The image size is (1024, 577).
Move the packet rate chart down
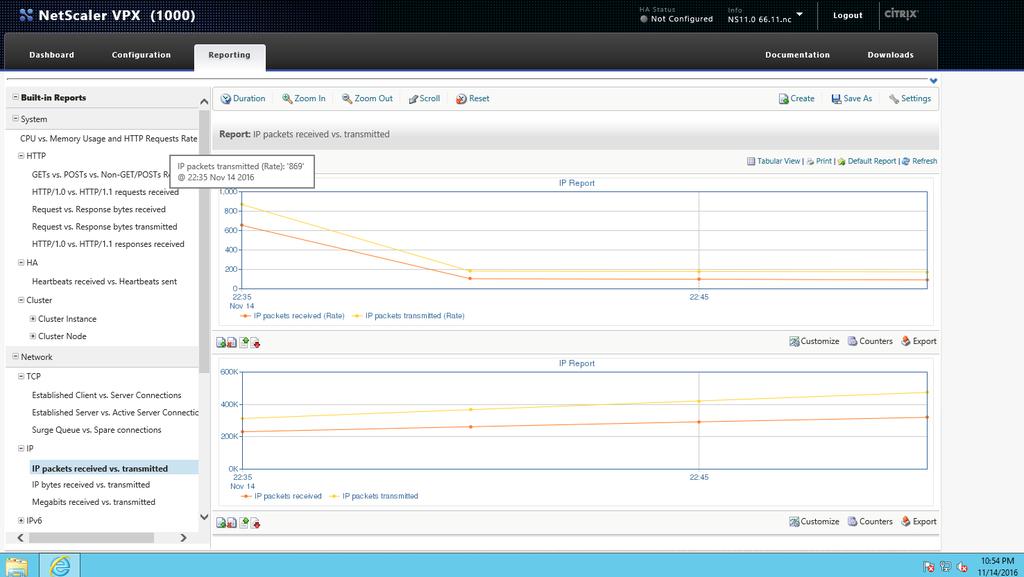(255, 343)
